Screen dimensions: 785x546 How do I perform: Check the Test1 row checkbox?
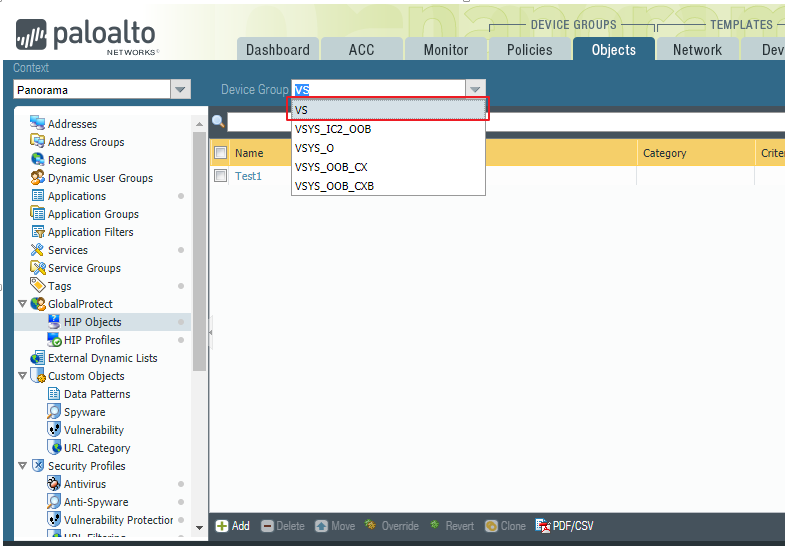(220, 176)
